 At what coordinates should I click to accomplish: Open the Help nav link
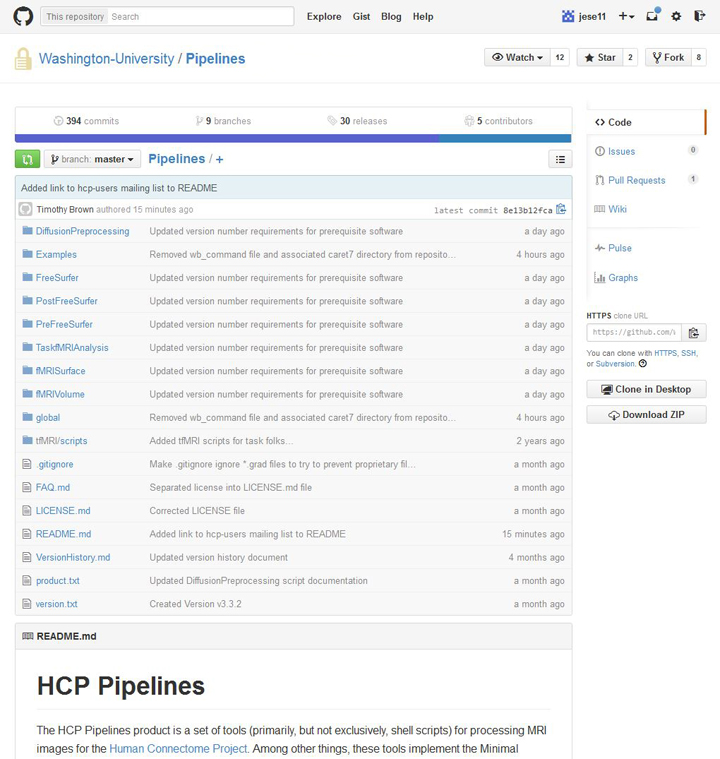[423, 16]
